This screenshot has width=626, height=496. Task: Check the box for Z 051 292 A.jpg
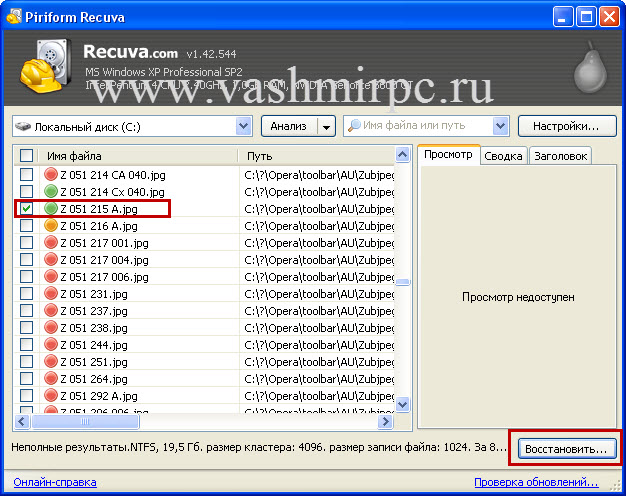[26, 395]
